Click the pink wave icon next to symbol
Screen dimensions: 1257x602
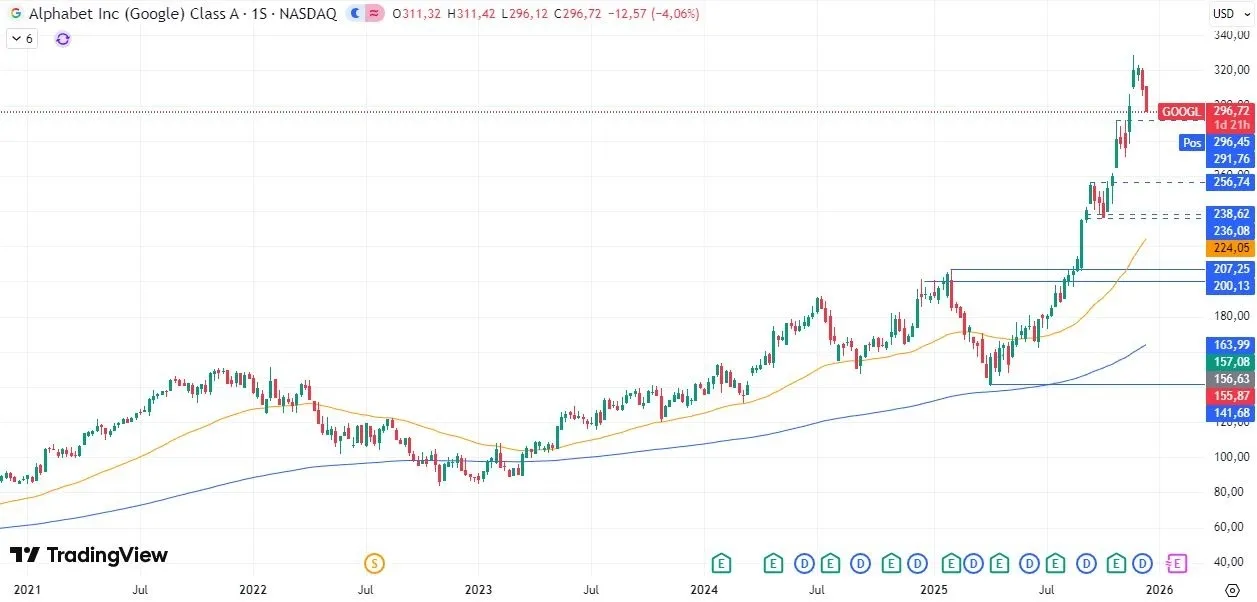[373, 14]
